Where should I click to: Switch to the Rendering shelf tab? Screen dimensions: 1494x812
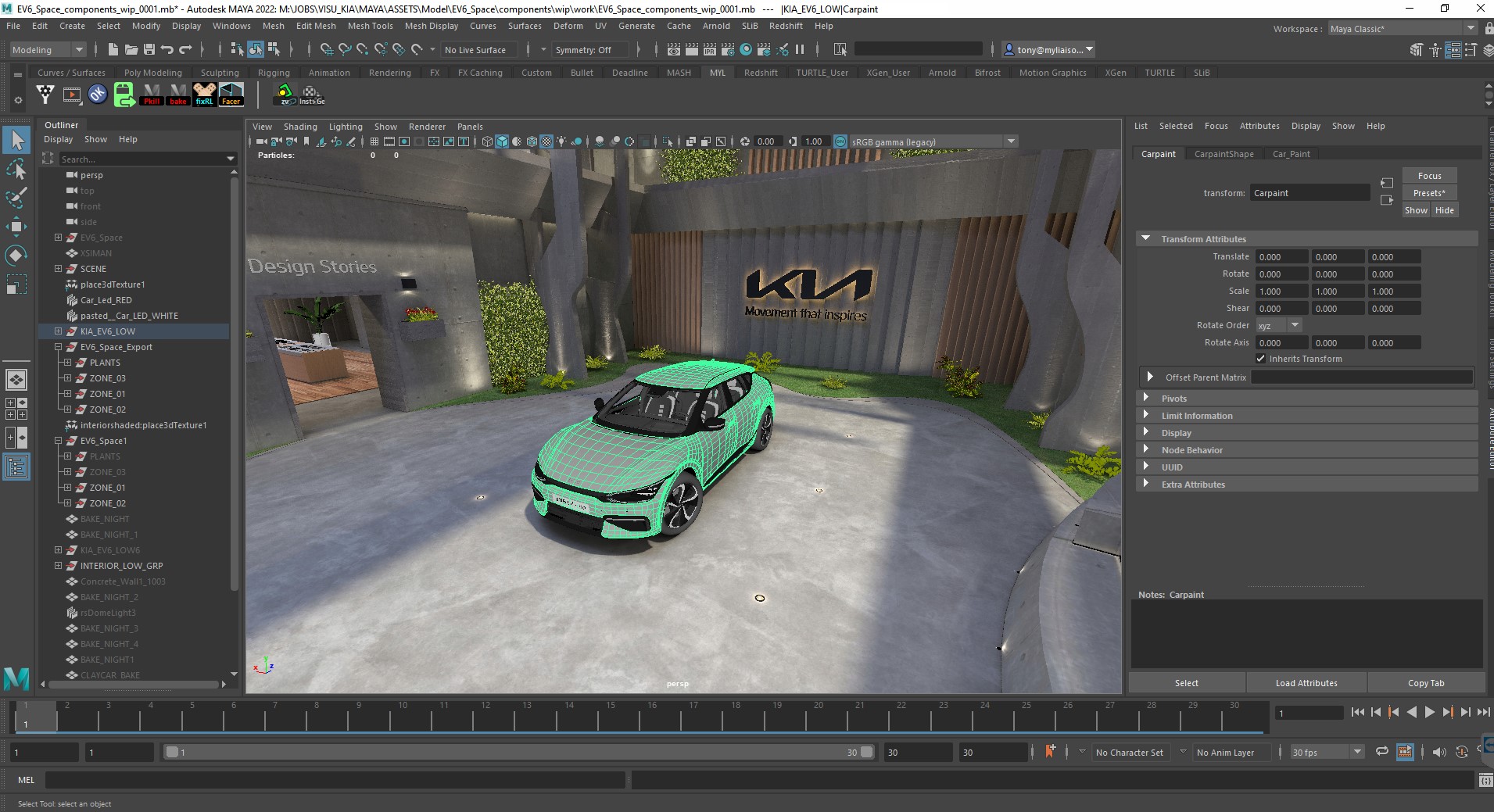click(x=389, y=73)
